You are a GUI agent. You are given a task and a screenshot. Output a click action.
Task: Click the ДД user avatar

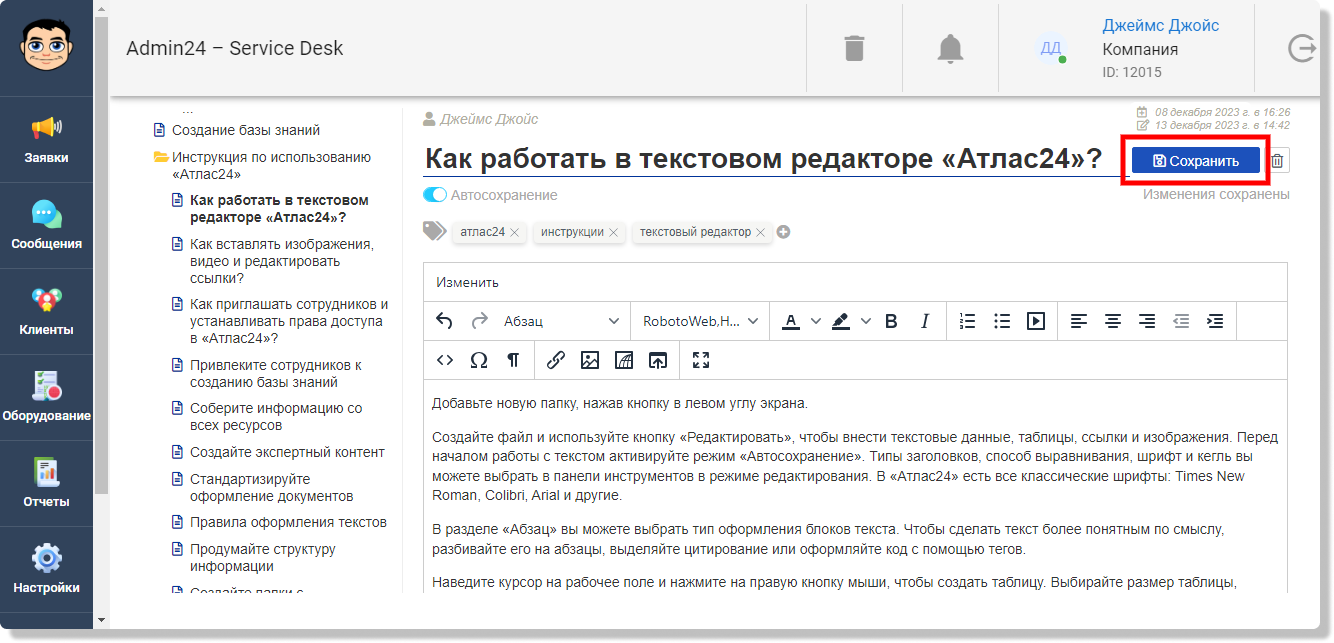[x=1051, y=48]
